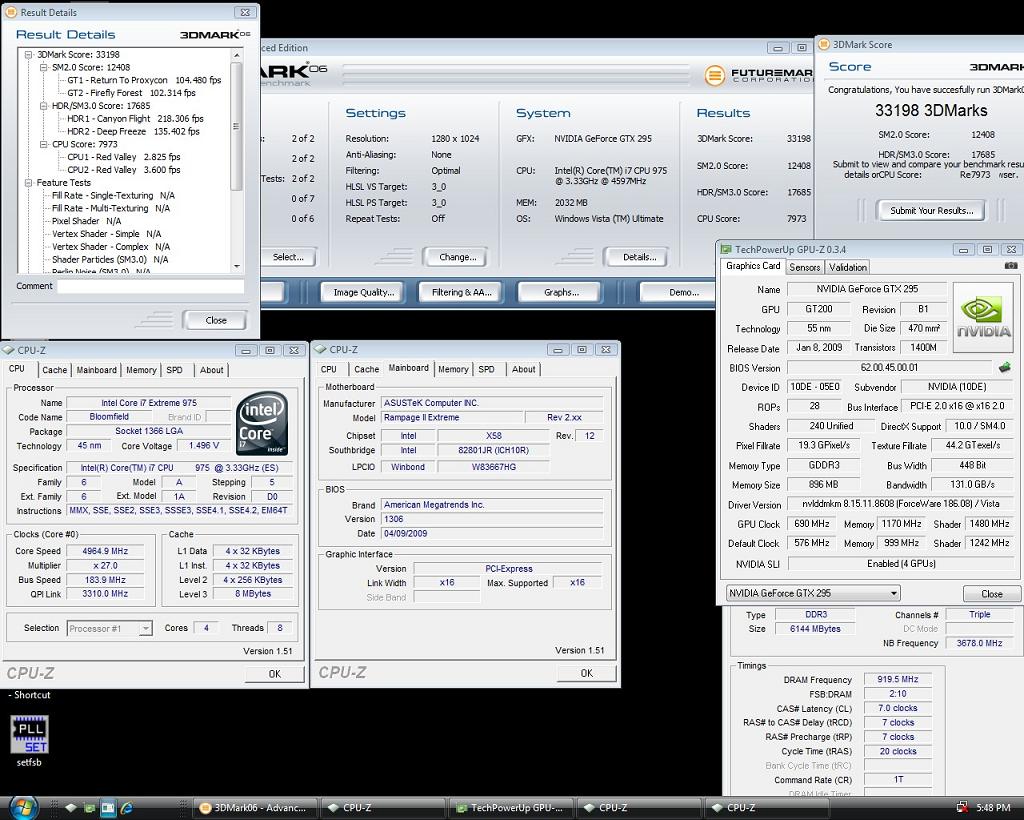Click the Details... system button in 3DMark06
1024x820 pixels.
tap(639, 257)
